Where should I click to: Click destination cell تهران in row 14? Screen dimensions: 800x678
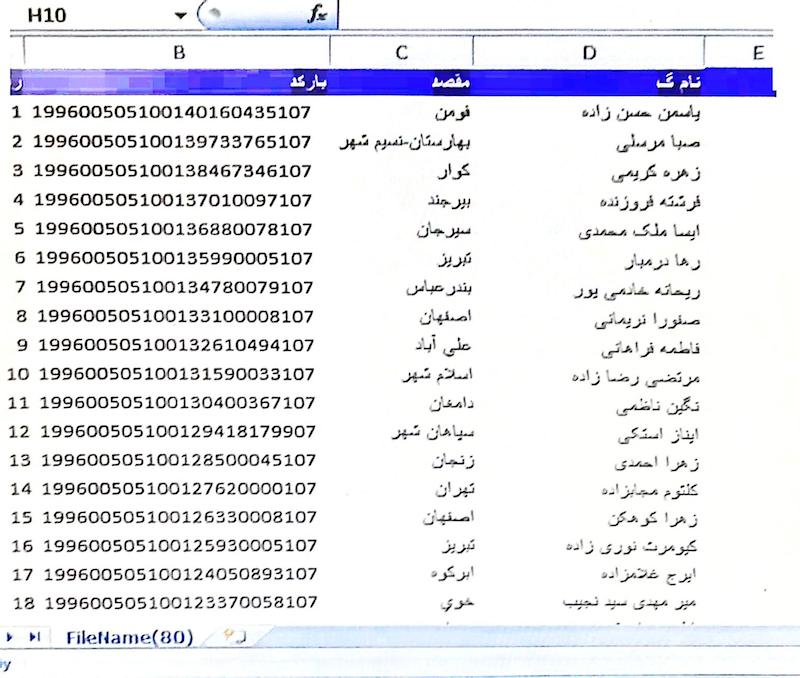[455, 490]
